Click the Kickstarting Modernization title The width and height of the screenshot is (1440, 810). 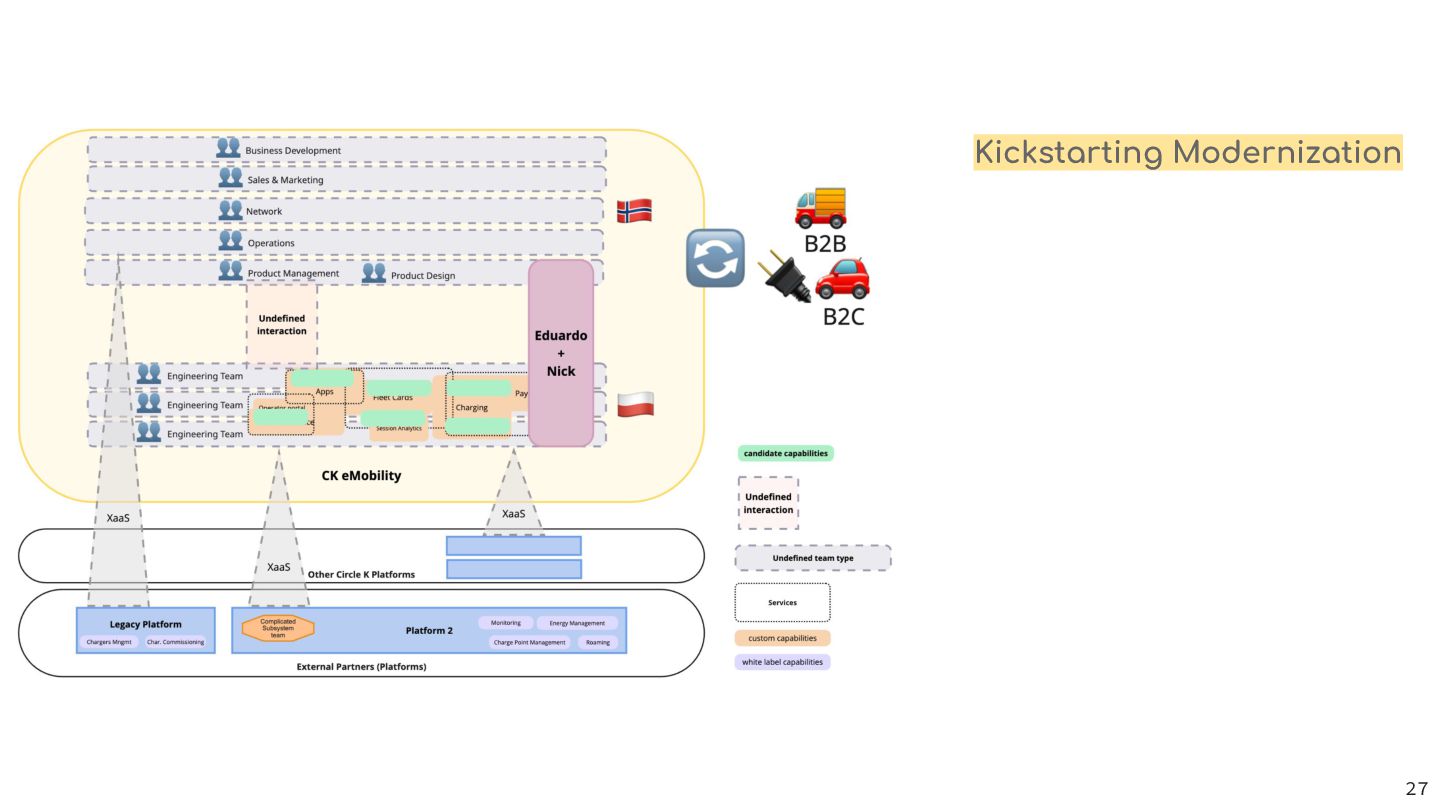click(x=1188, y=153)
